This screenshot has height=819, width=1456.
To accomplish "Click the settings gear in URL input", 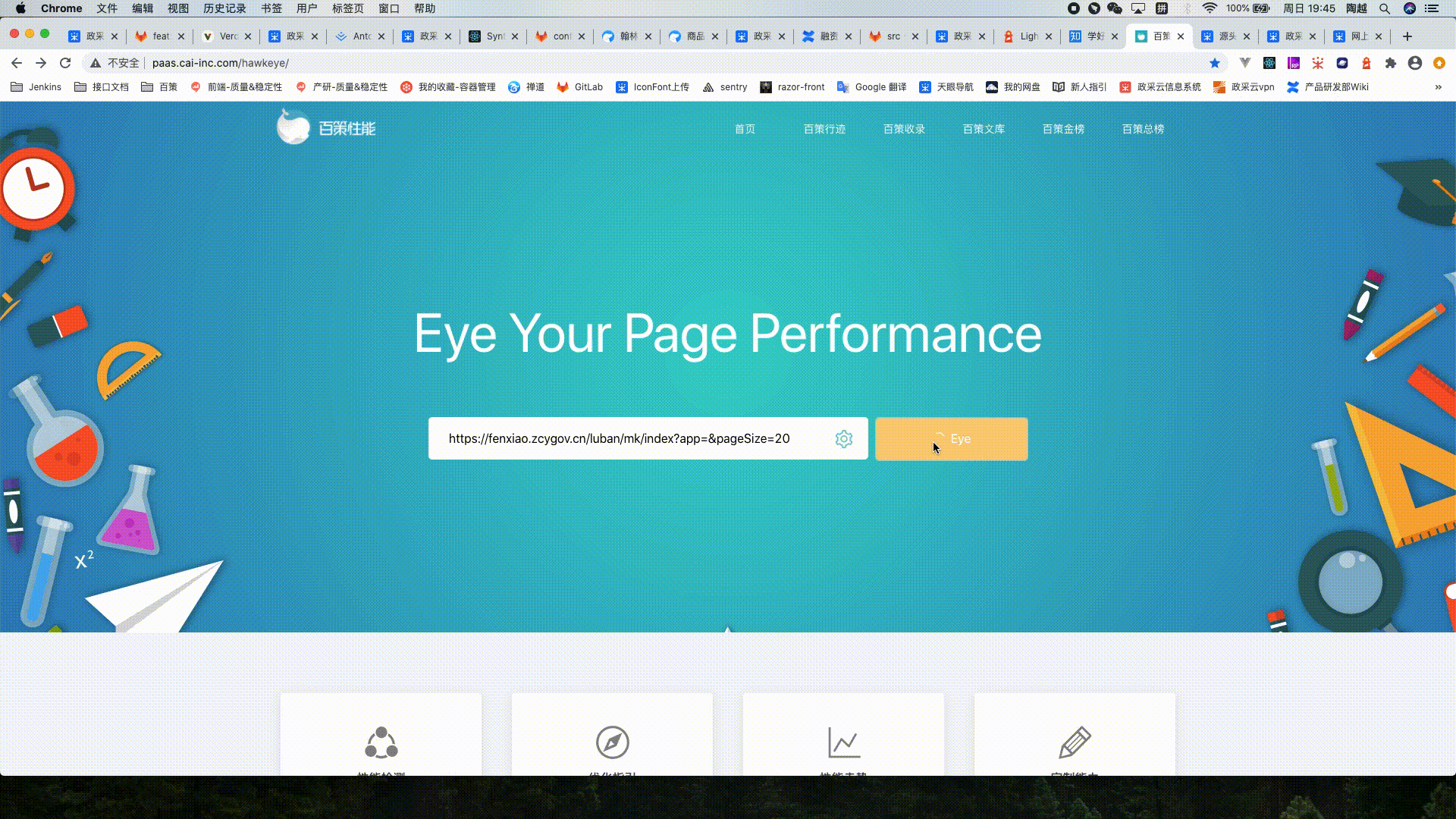I will point(843,439).
